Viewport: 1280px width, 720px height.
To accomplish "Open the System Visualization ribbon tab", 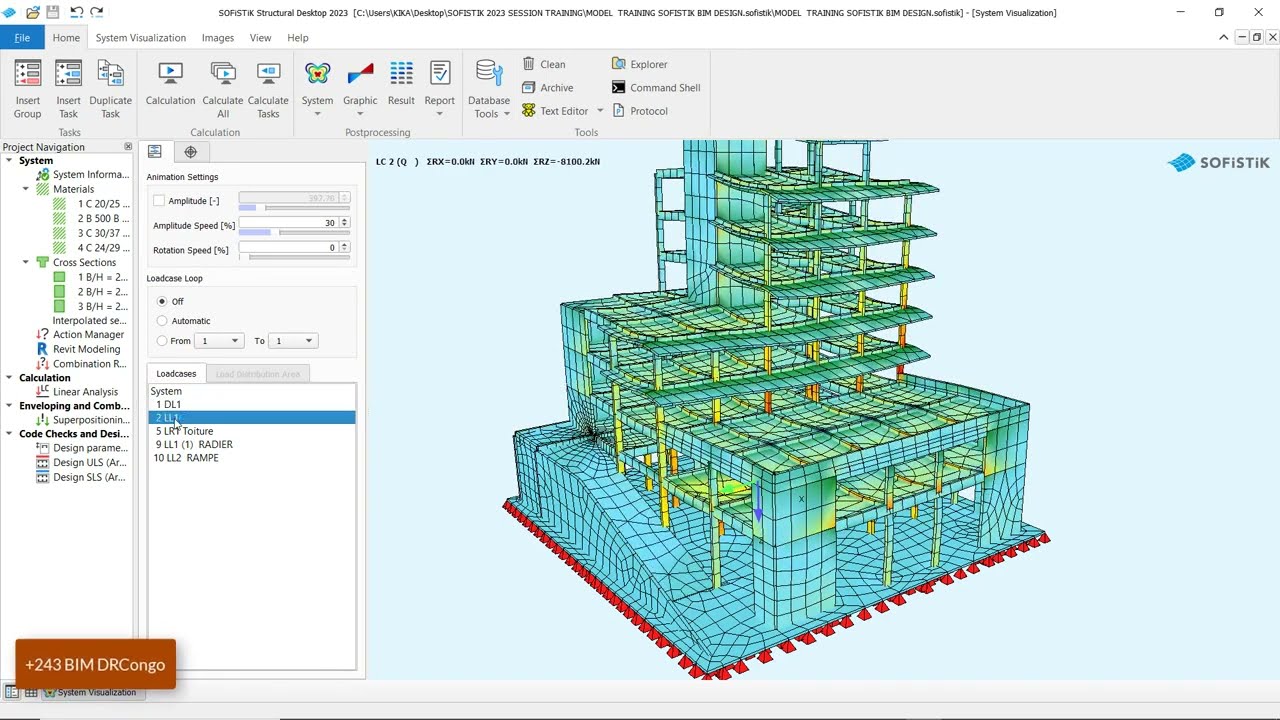I will [141, 37].
